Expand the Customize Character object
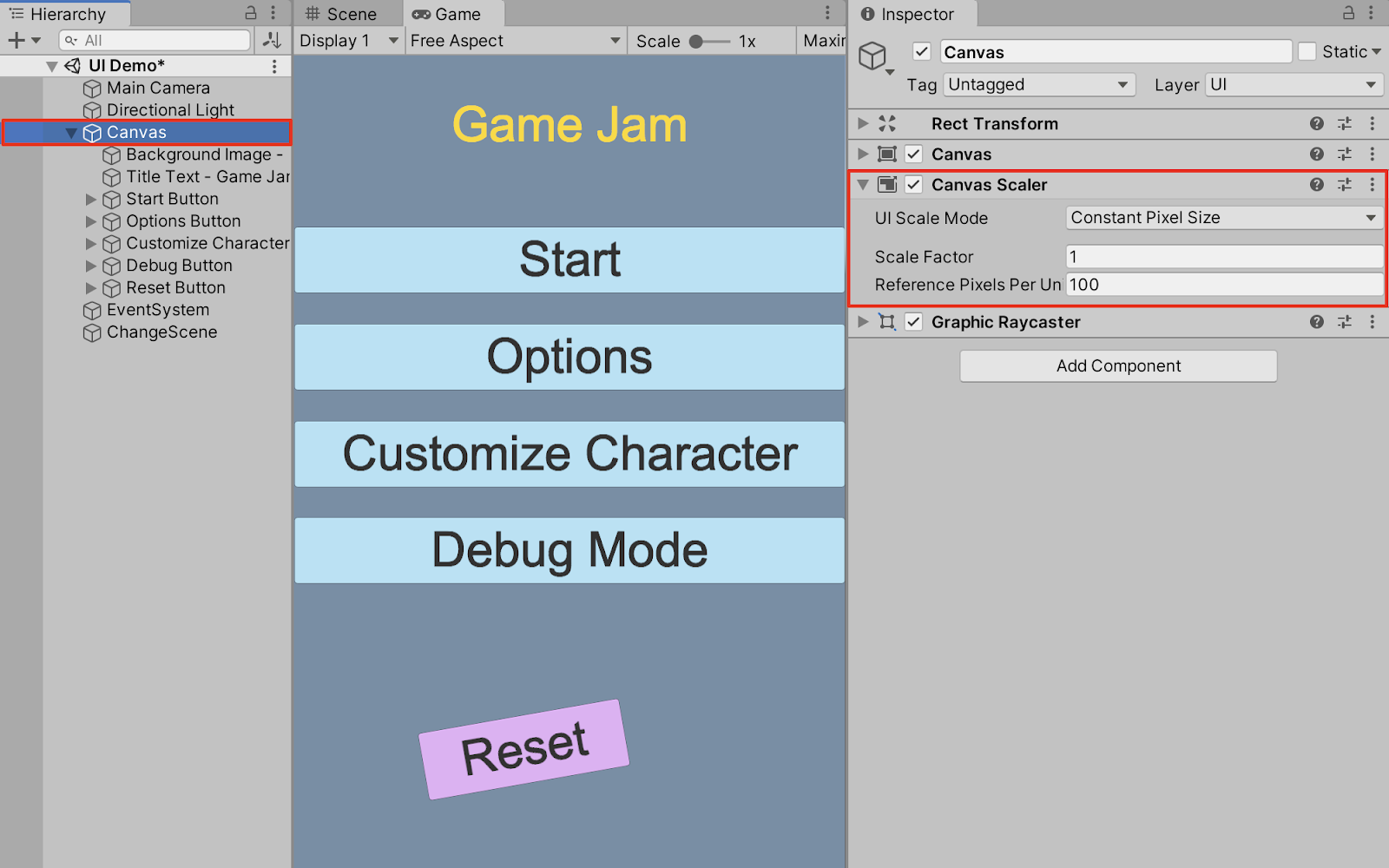Image resolution: width=1389 pixels, height=868 pixels. click(x=90, y=244)
